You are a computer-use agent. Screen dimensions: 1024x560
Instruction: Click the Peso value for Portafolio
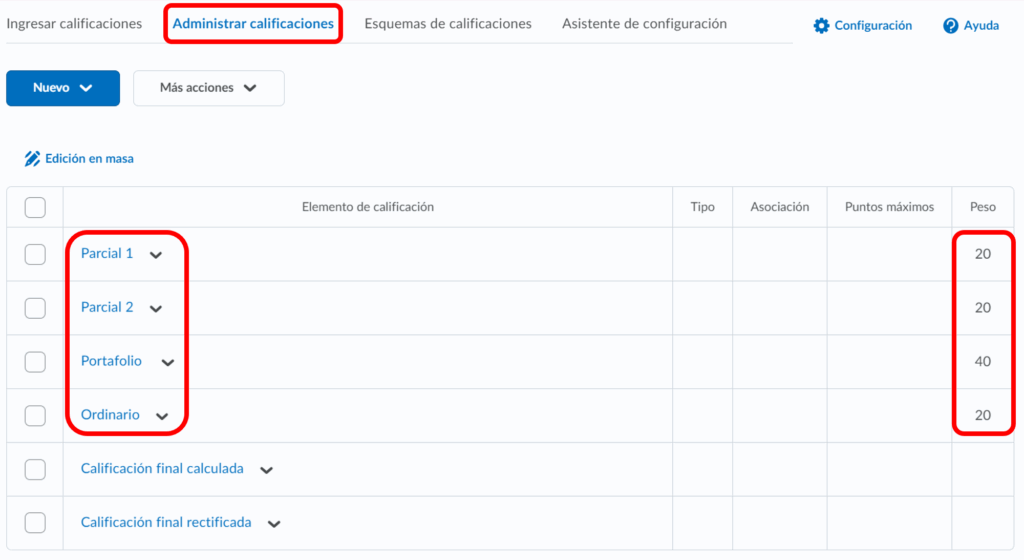tap(982, 362)
